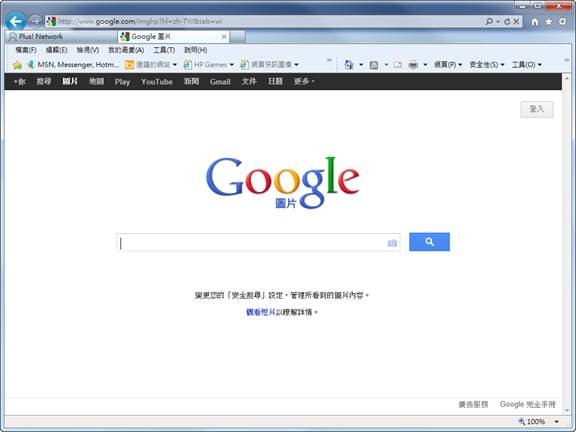576x432 pixels.
Task: Click +你 in Google black bar
Action: 19,82
